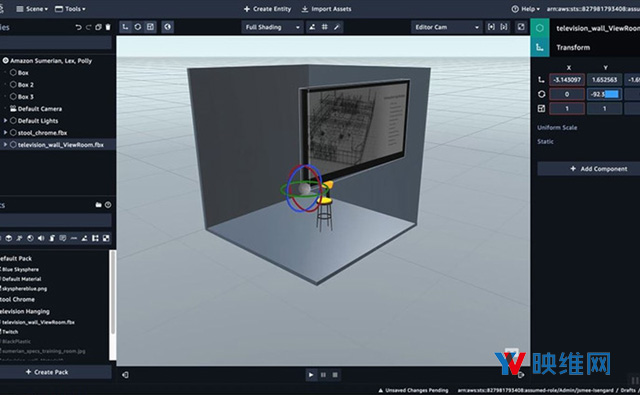640x395 pixels.
Task: Click the X translation input field
Action: pyautogui.click(x=567, y=80)
